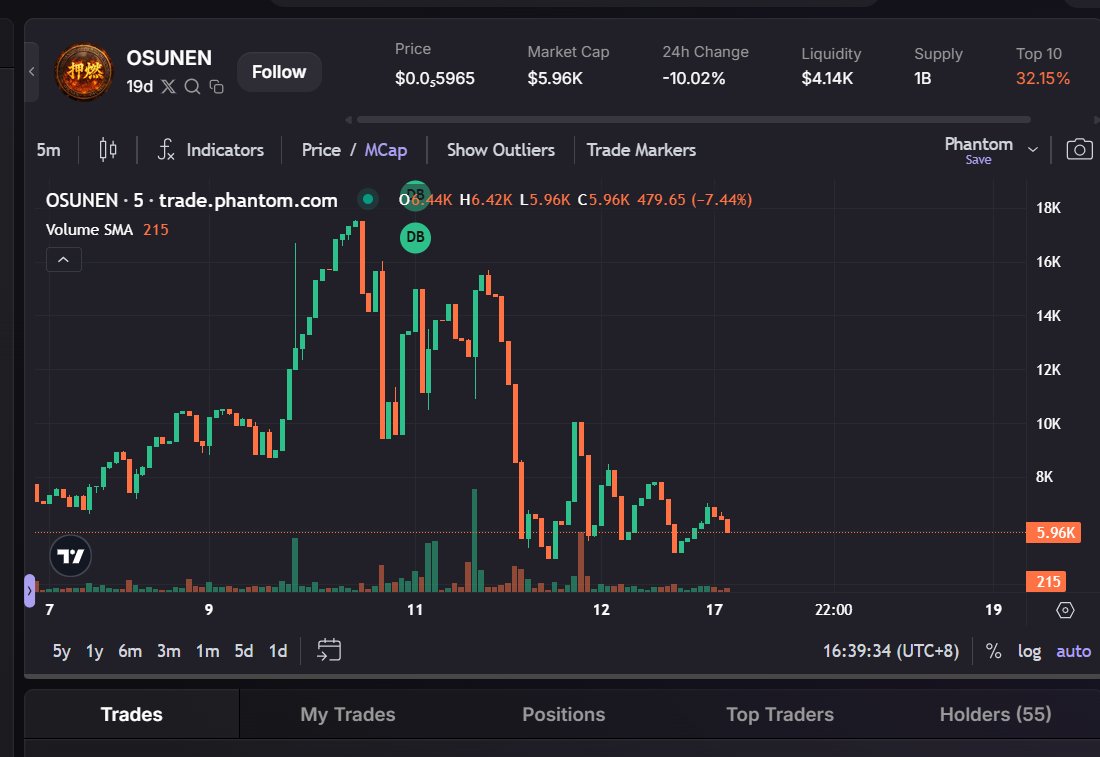This screenshot has height=757, width=1100.
Task: Change the 5m chart interval
Action: tap(48, 150)
